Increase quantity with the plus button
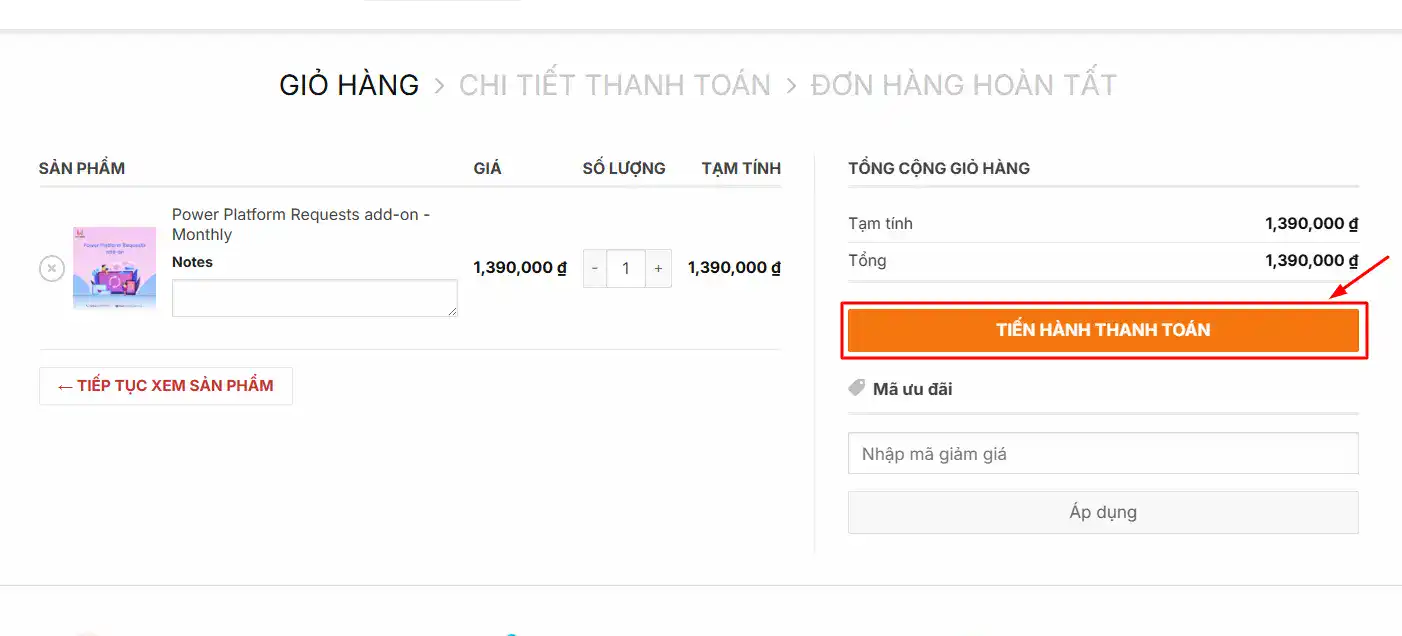The height and width of the screenshot is (636, 1402). click(658, 268)
